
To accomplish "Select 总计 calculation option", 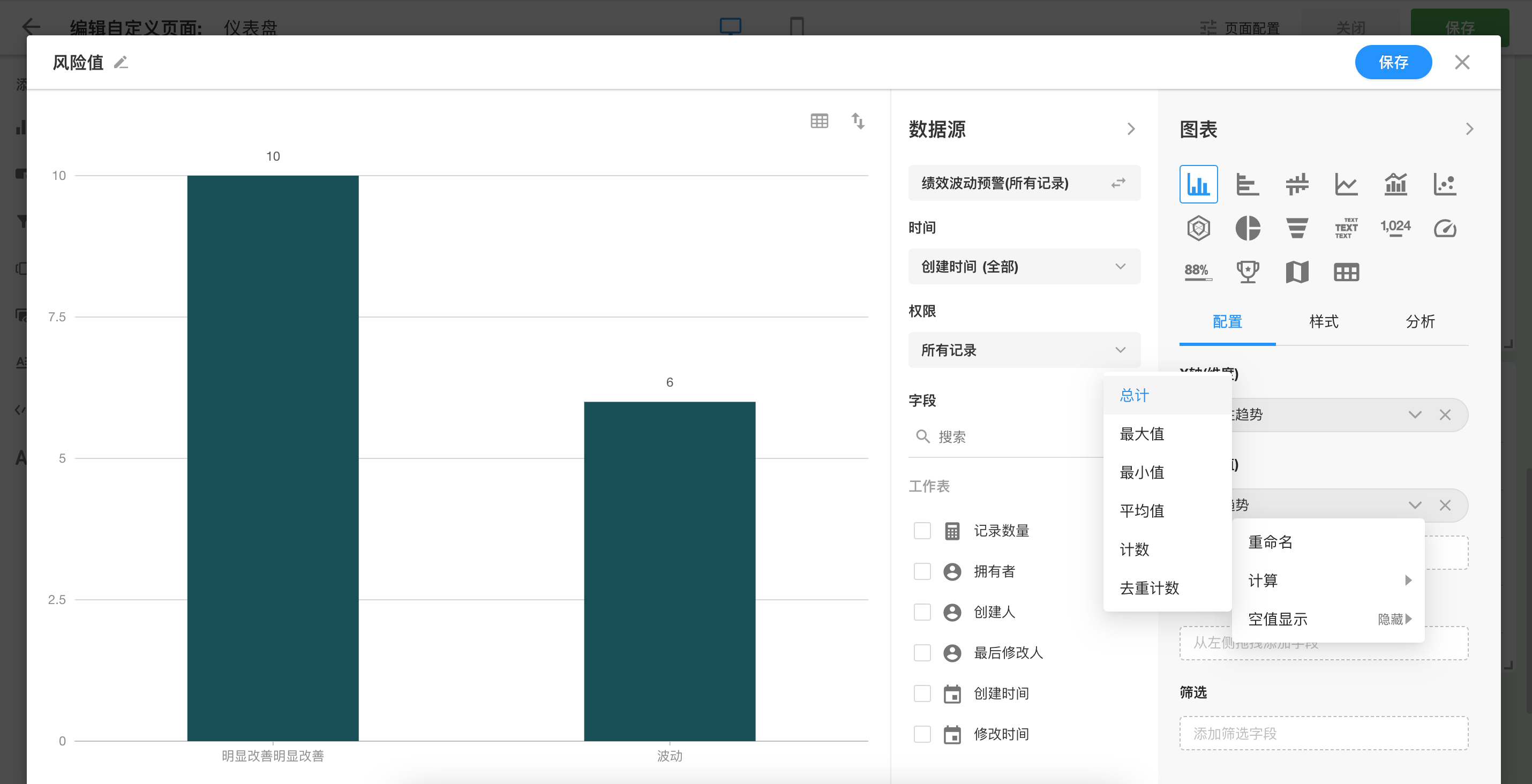I will pyautogui.click(x=1167, y=396).
